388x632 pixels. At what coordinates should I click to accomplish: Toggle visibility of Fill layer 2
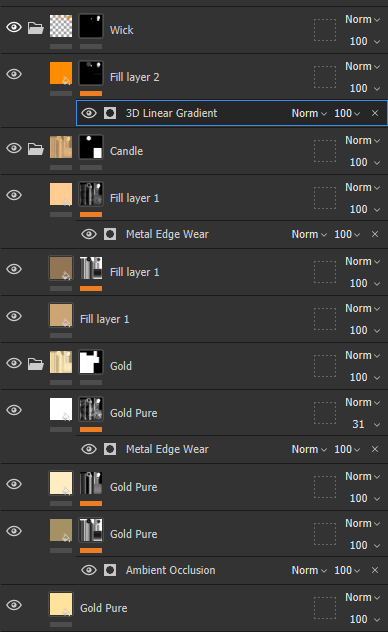[x=14, y=74]
